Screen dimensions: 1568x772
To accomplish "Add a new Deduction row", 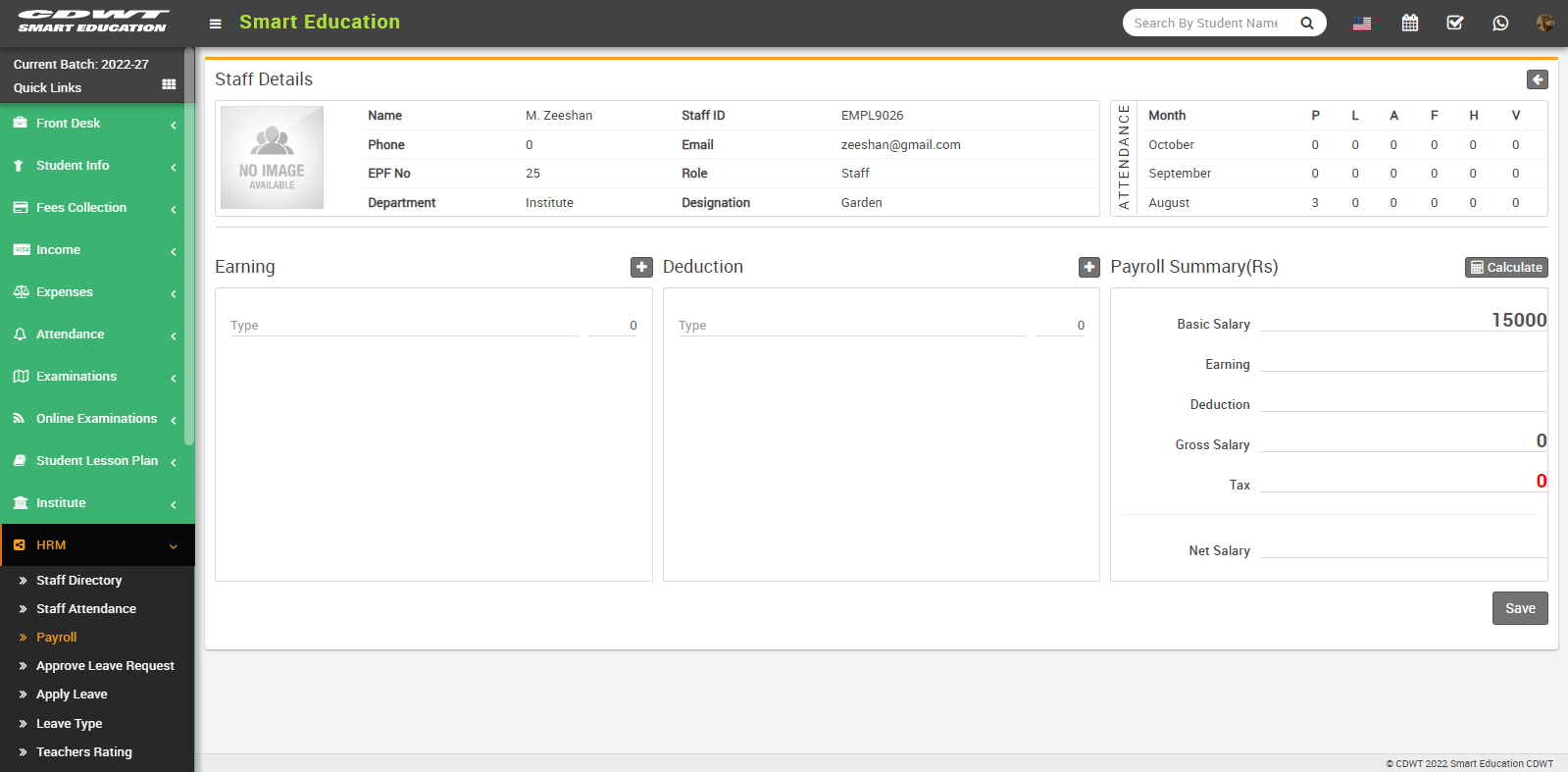I will pos(1089,267).
